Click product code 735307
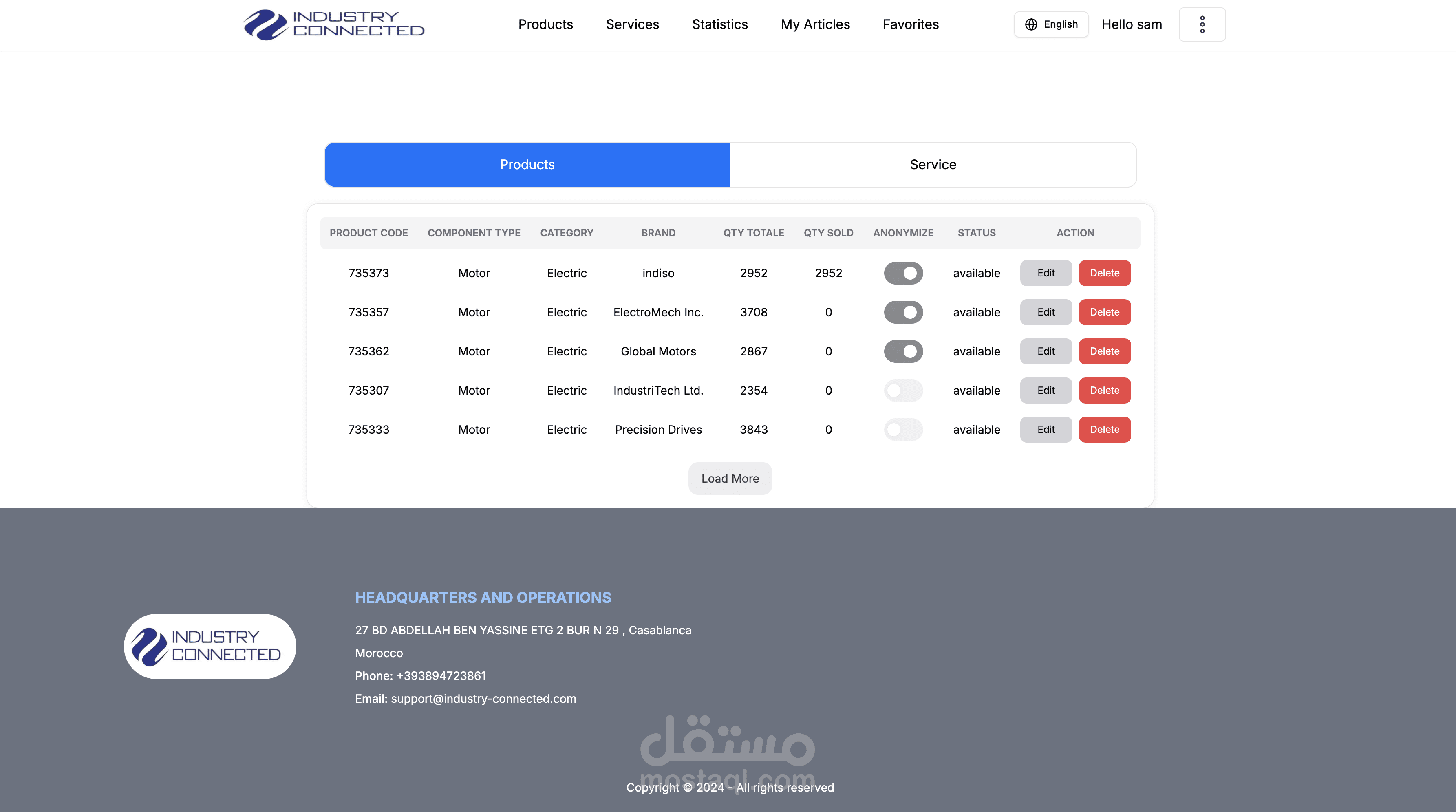Viewport: 1456px width, 812px height. point(368,391)
